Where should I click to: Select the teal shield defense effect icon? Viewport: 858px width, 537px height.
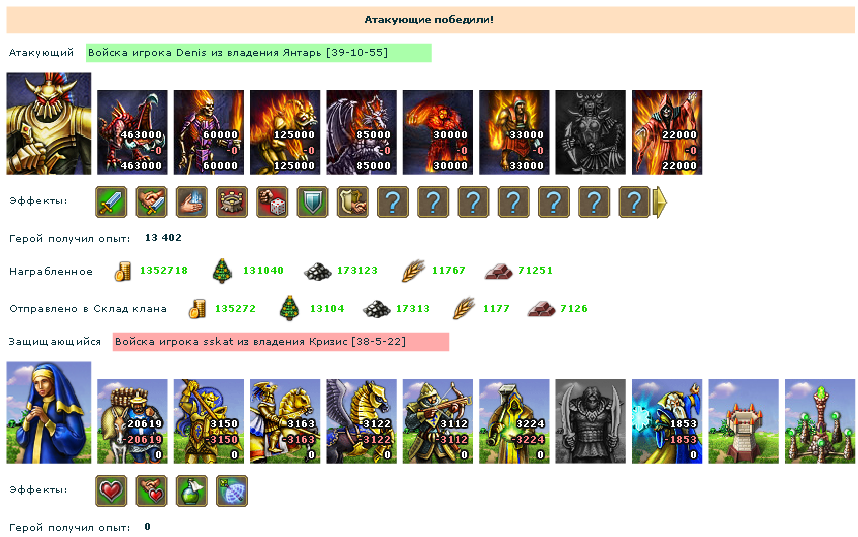[x=312, y=202]
